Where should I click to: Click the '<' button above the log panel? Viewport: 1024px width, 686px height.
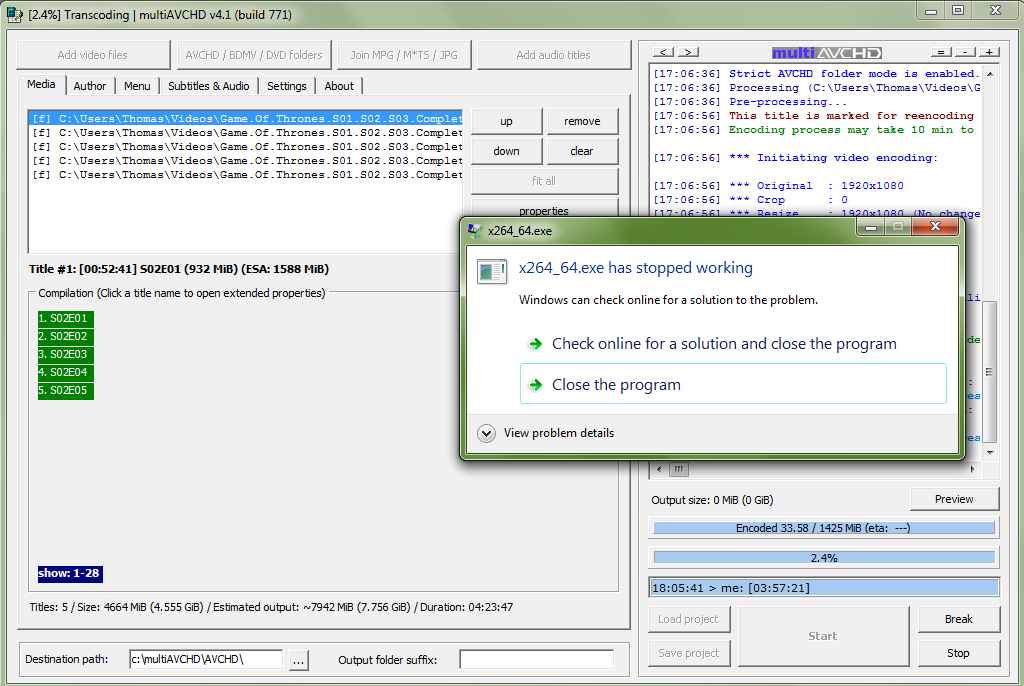pyautogui.click(x=663, y=52)
